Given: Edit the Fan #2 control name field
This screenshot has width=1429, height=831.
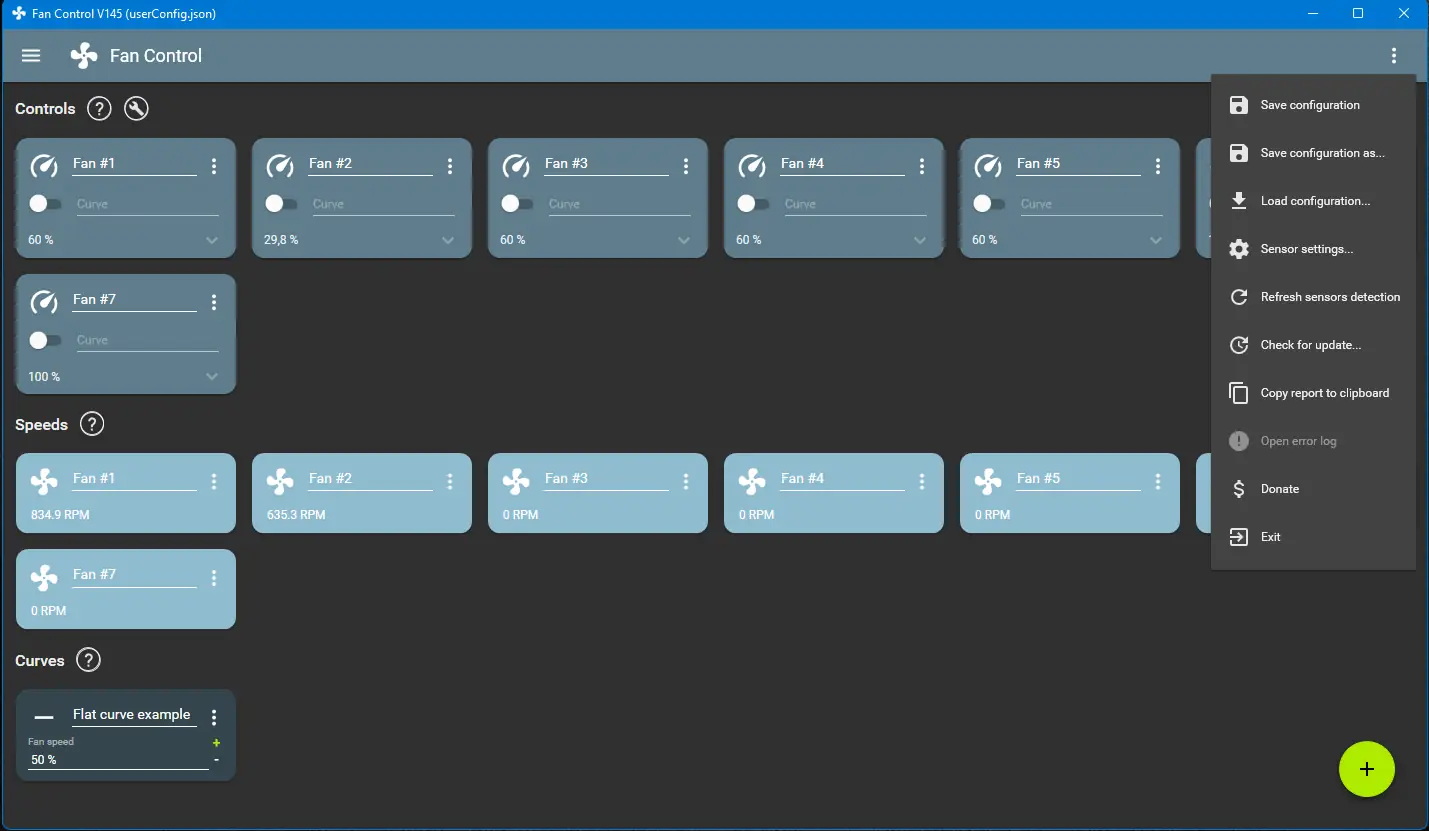Looking at the screenshot, I should (372, 164).
